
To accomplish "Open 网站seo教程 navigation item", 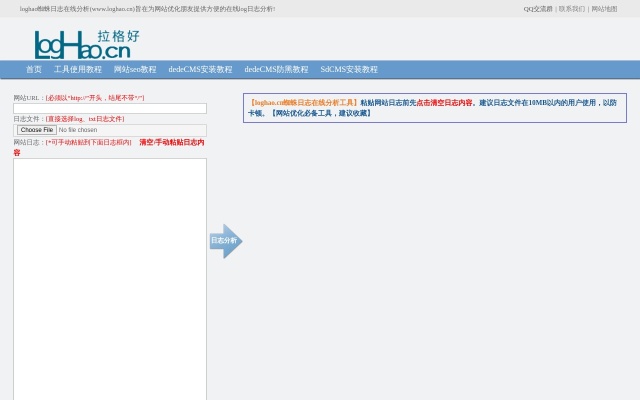I will (135, 70).
